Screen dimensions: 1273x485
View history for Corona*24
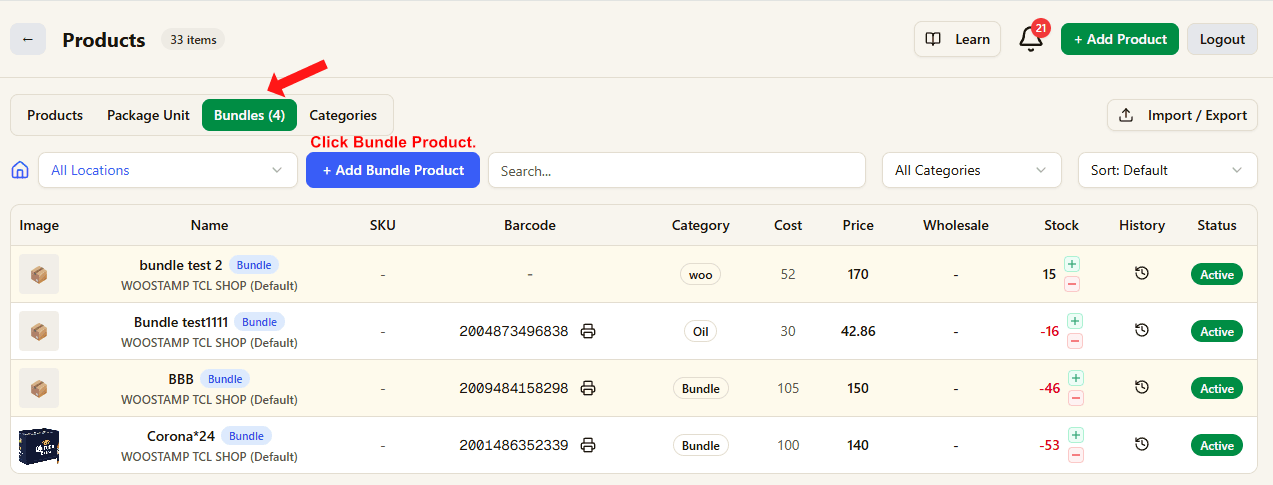1142,444
